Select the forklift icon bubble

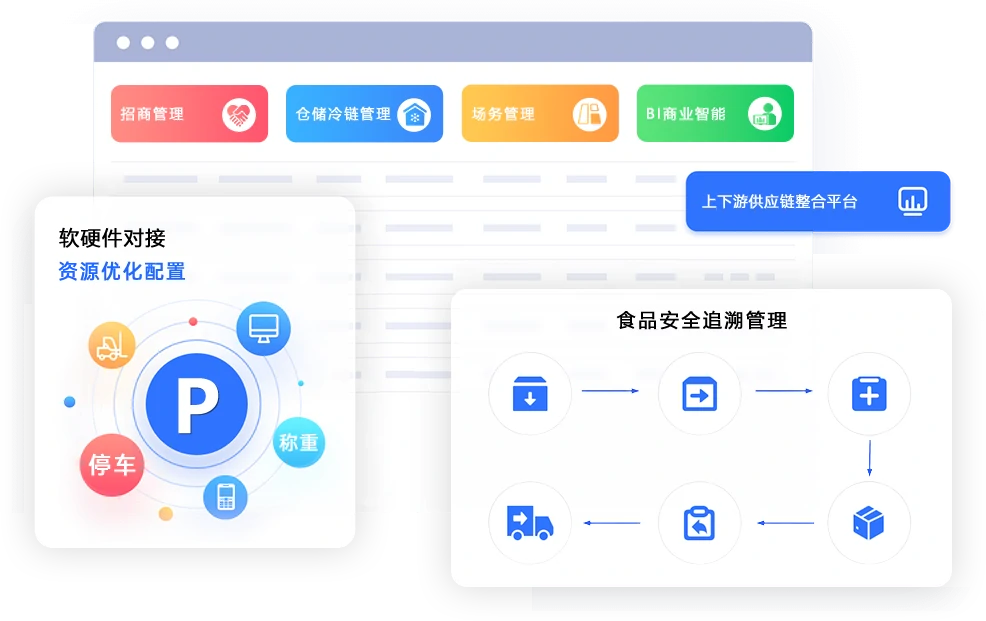click(x=111, y=346)
